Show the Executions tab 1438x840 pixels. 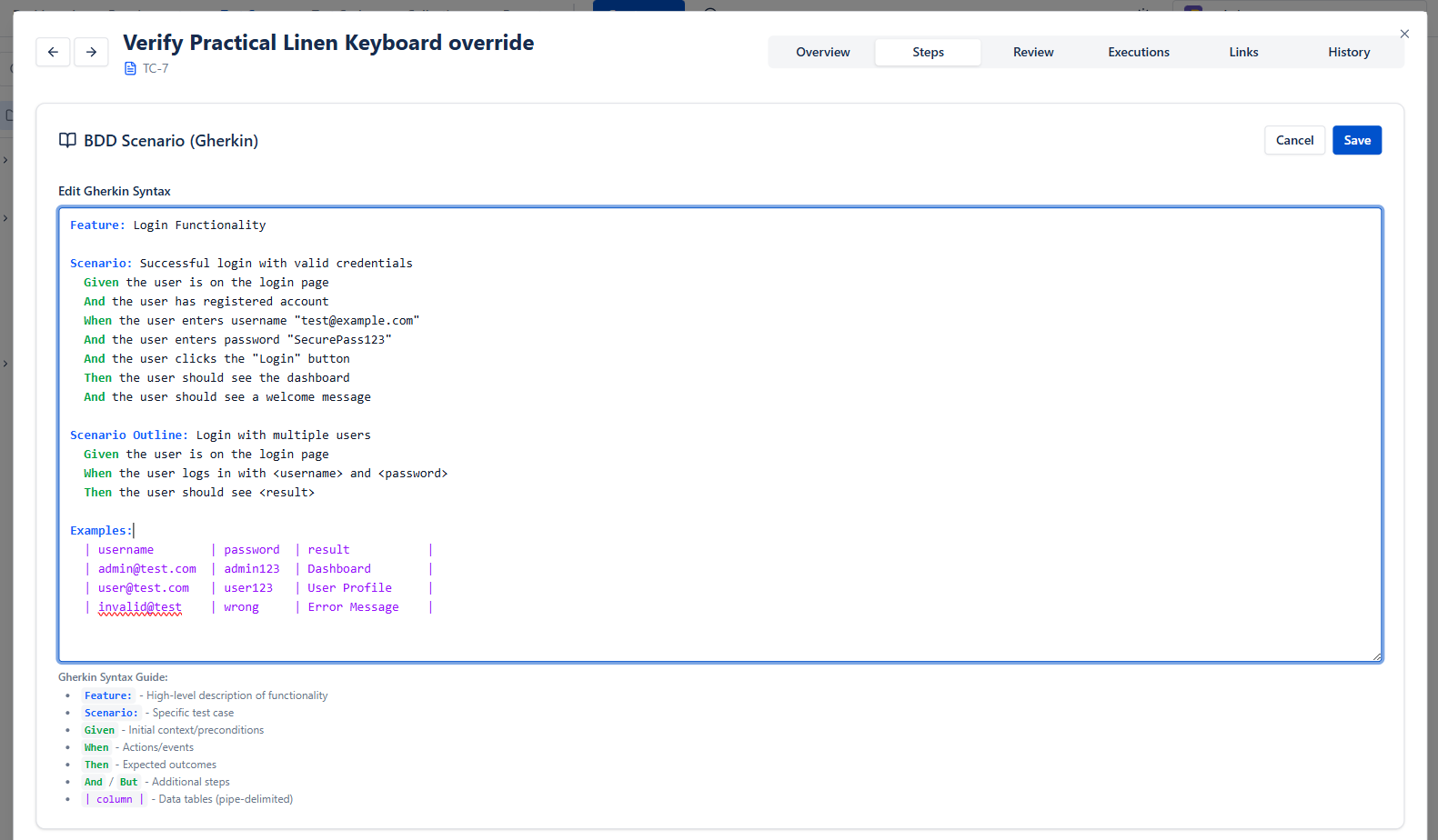1138,53
